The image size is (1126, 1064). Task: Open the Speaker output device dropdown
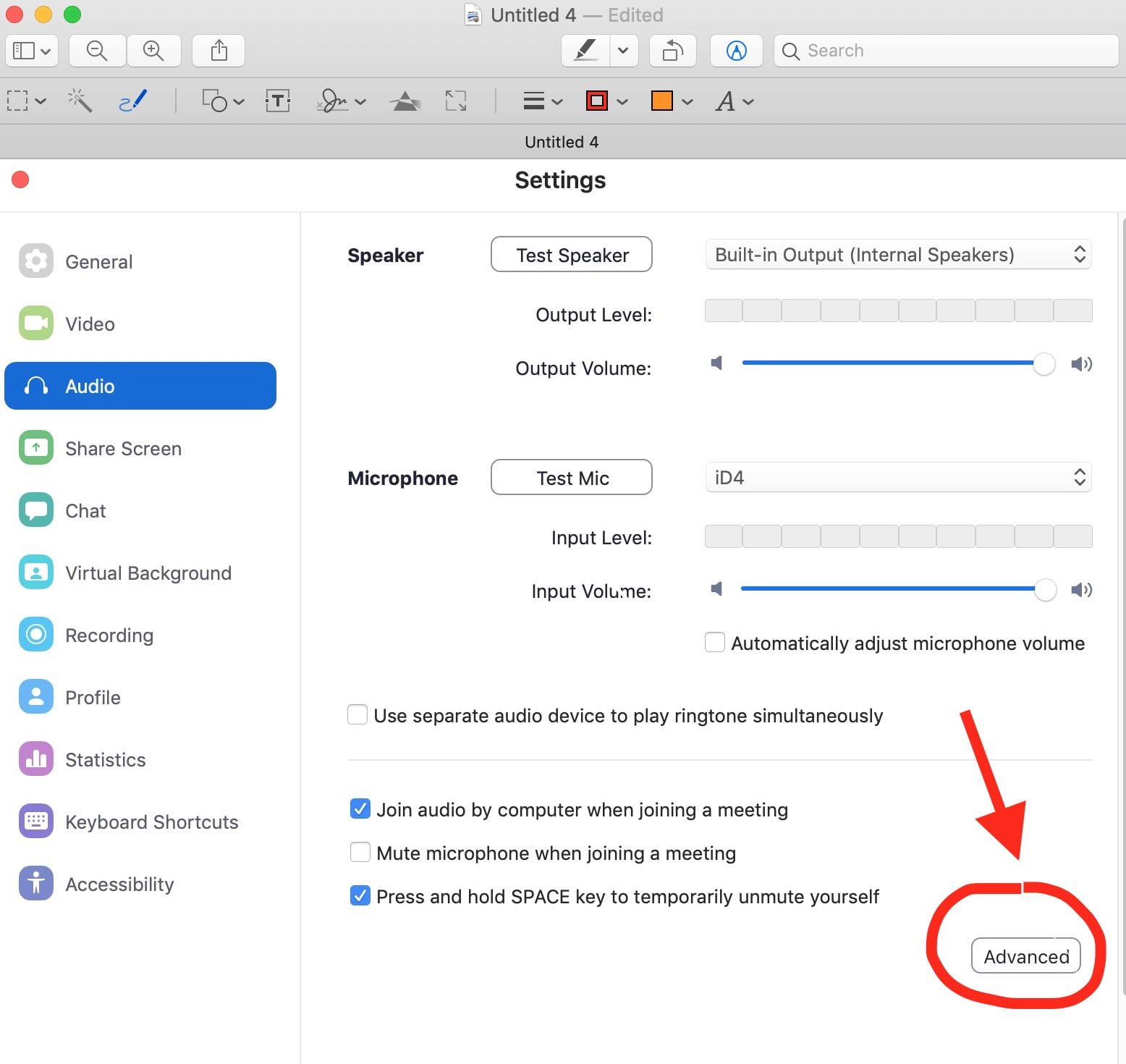pos(897,255)
